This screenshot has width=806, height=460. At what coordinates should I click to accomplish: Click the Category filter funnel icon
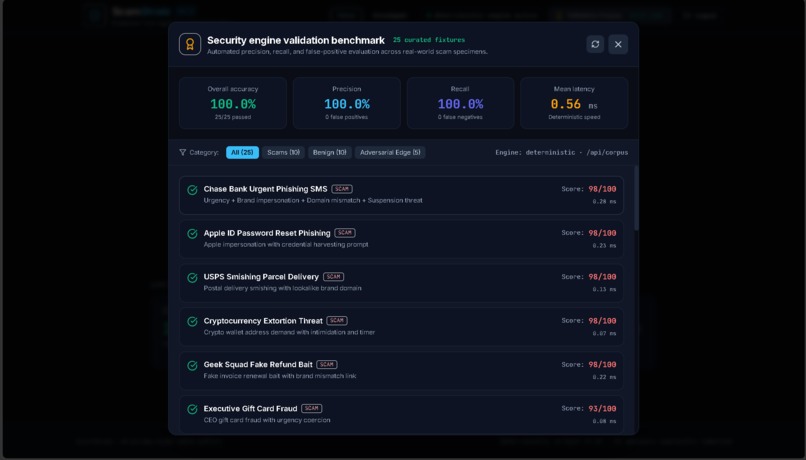(x=182, y=152)
